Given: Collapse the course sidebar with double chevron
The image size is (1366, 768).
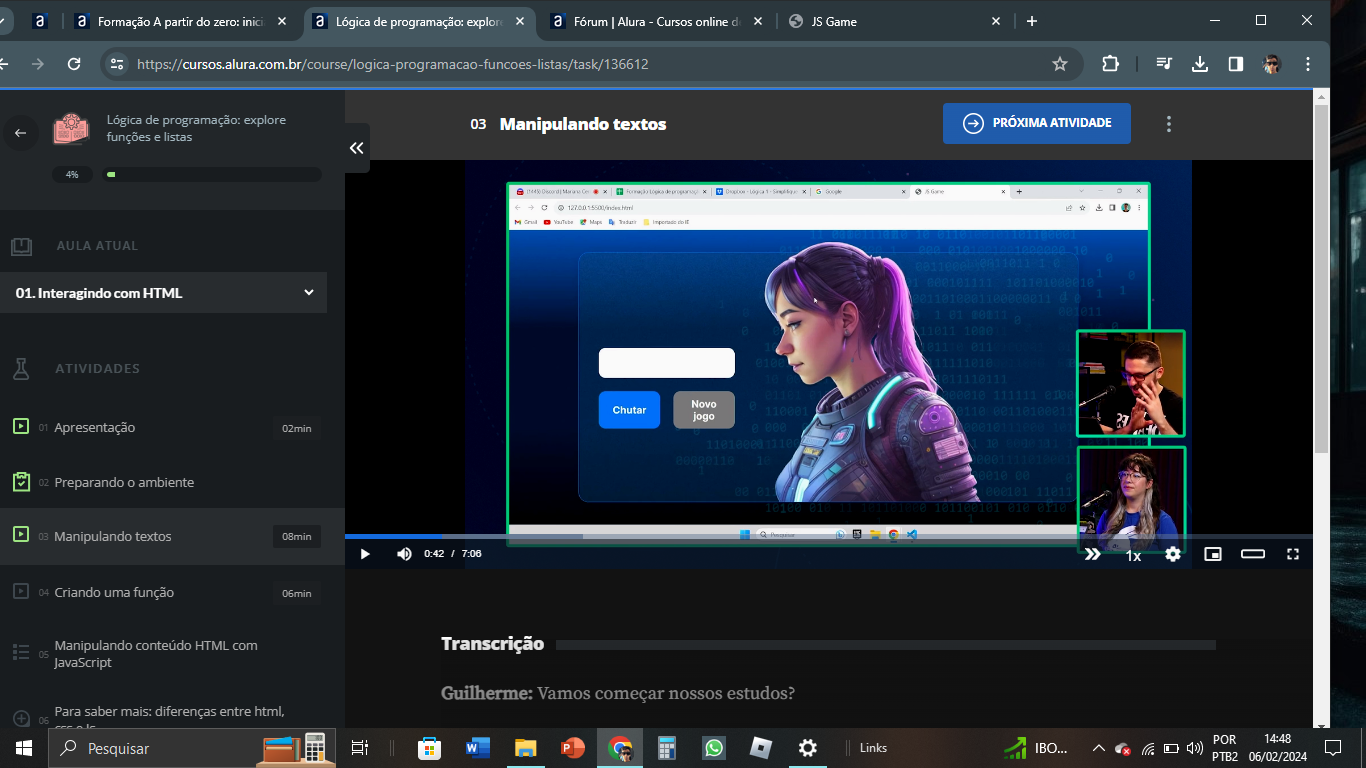Looking at the screenshot, I should pyautogui.click(x=357, y=148).
